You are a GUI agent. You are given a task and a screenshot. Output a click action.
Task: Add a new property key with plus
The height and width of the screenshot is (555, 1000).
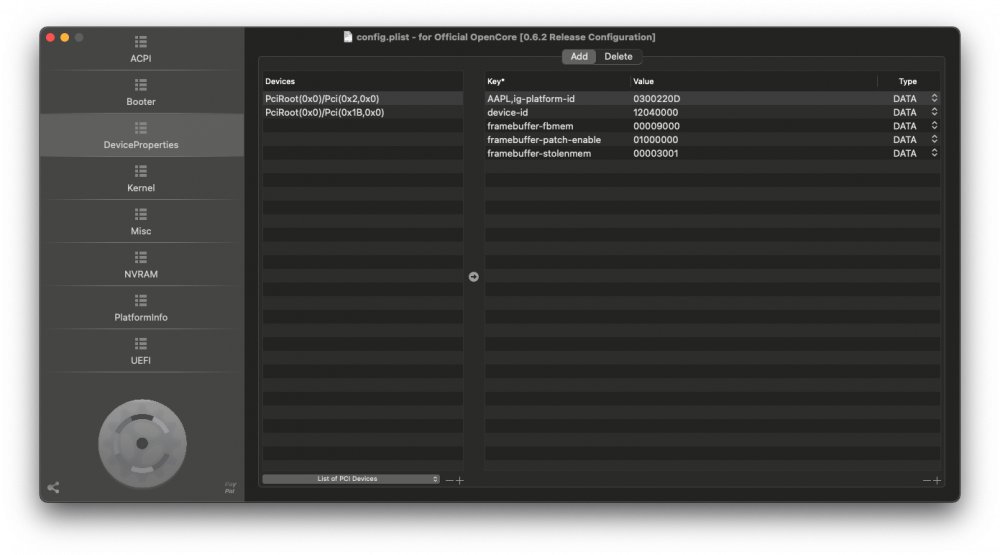937,480
